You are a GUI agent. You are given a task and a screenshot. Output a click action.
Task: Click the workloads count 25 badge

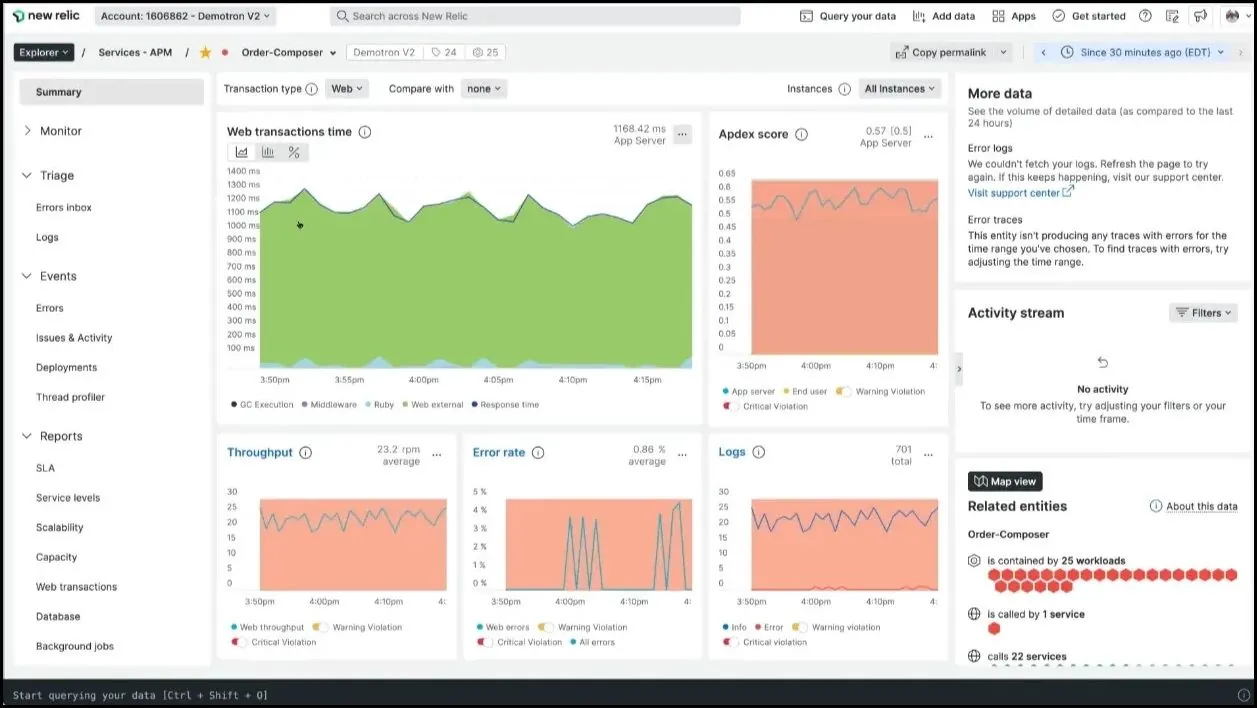[485, 52]
